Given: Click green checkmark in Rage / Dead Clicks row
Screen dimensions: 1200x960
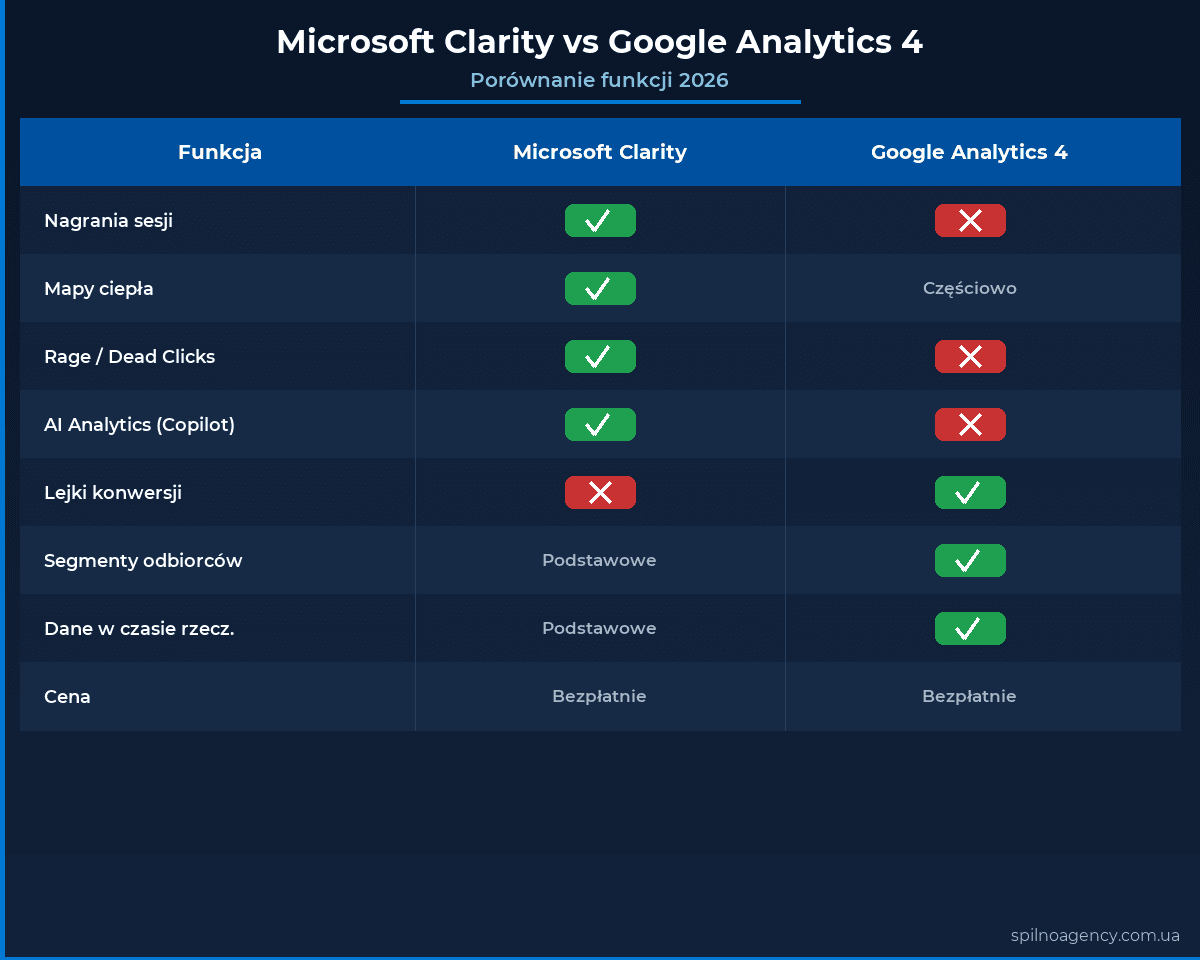Looking at the screenshot, I should pos(600,357).
